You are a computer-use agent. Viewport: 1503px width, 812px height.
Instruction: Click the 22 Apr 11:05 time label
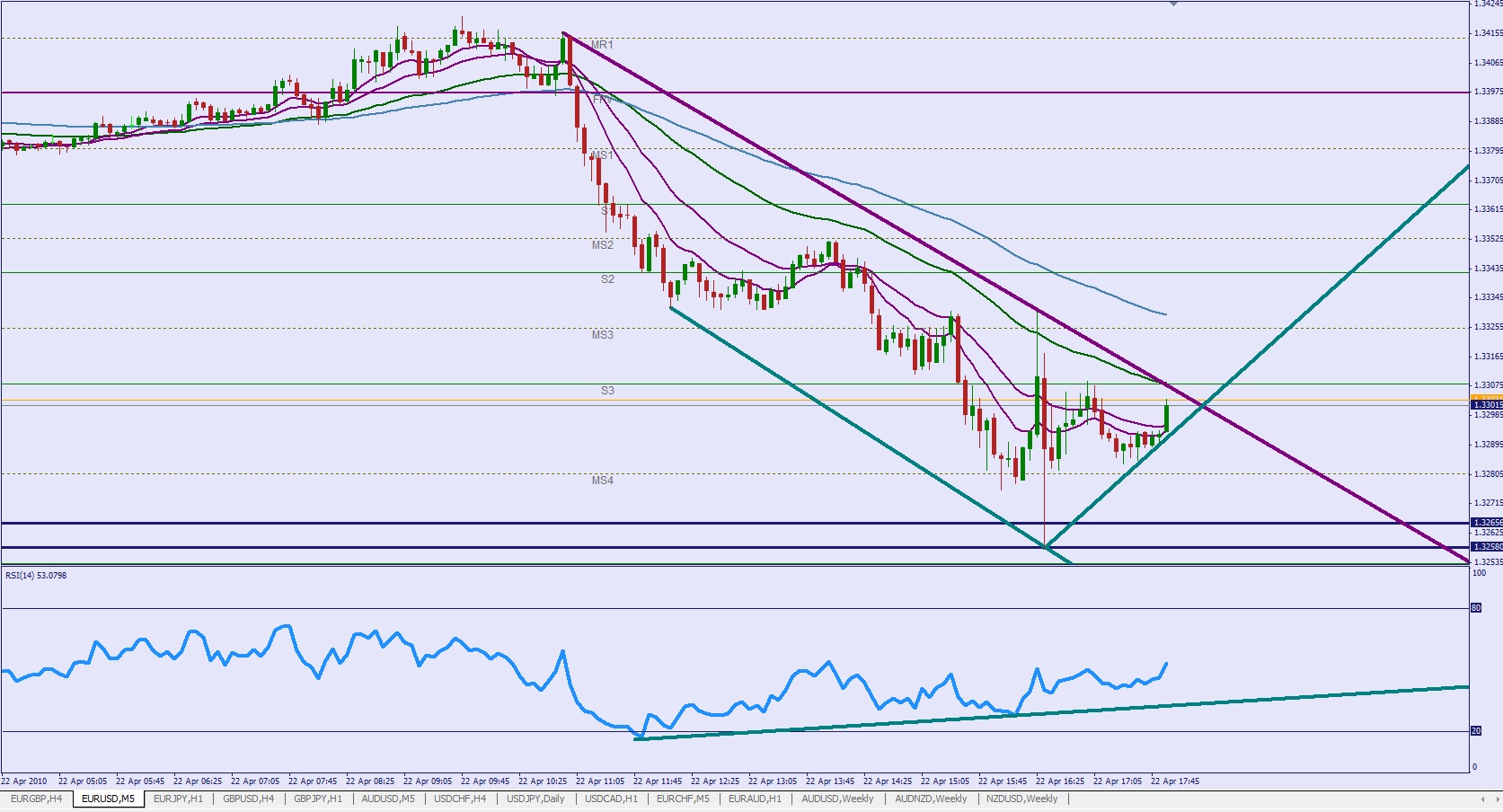coord(600,781)
